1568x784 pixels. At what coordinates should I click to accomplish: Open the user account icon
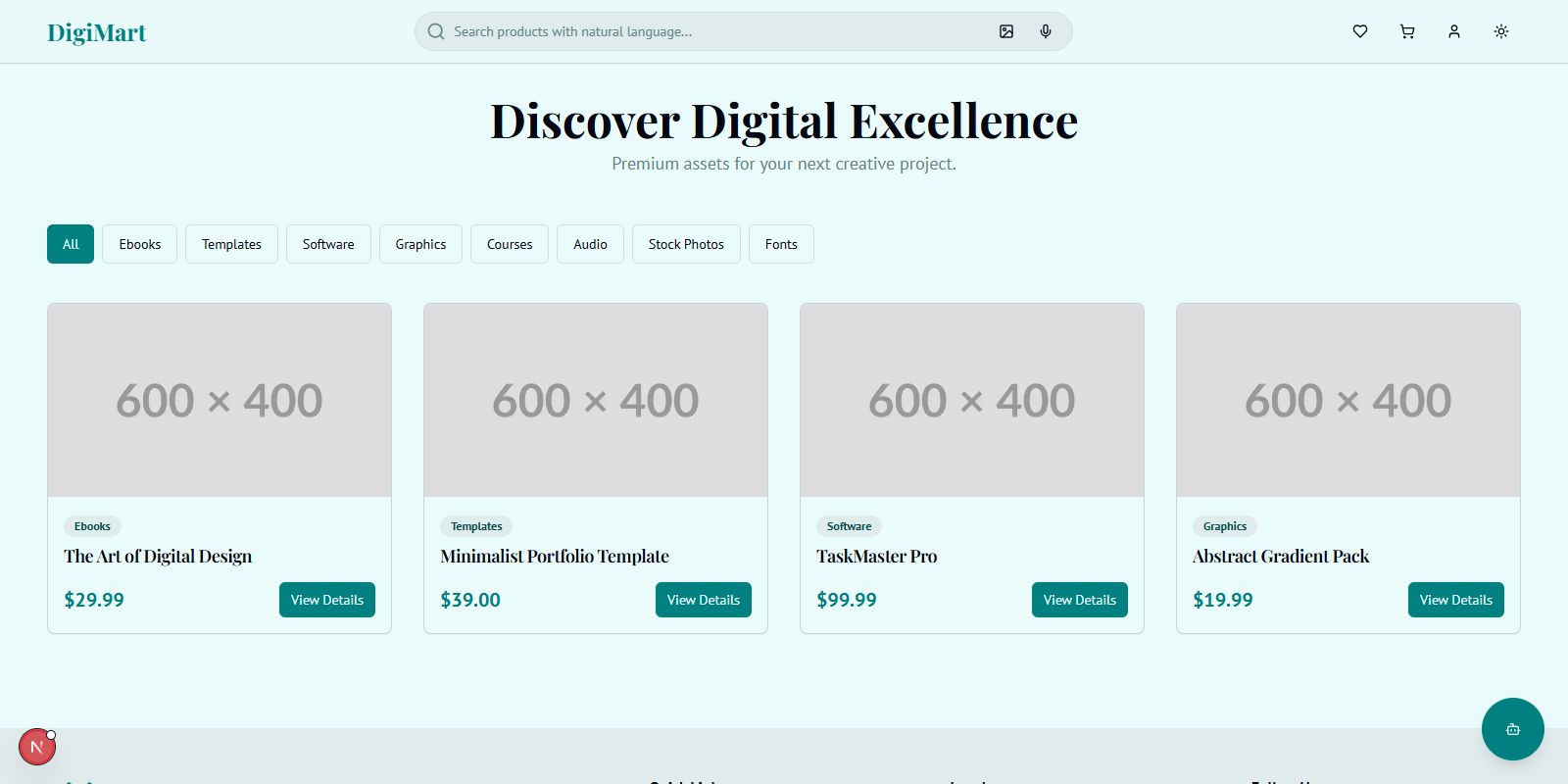(1454, 31)
